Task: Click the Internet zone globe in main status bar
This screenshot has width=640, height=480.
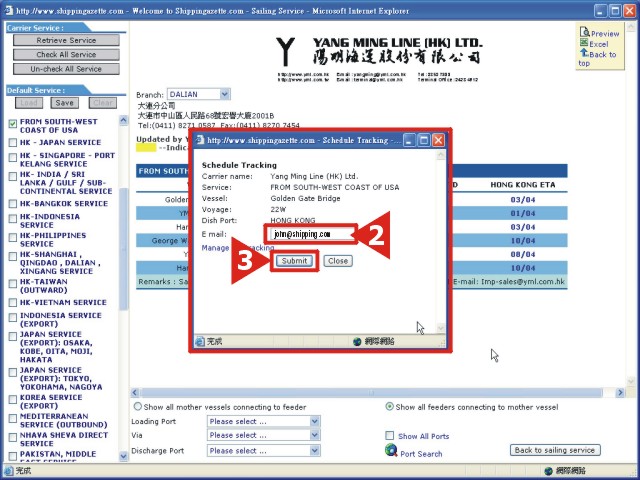Action: pos(549,471)
